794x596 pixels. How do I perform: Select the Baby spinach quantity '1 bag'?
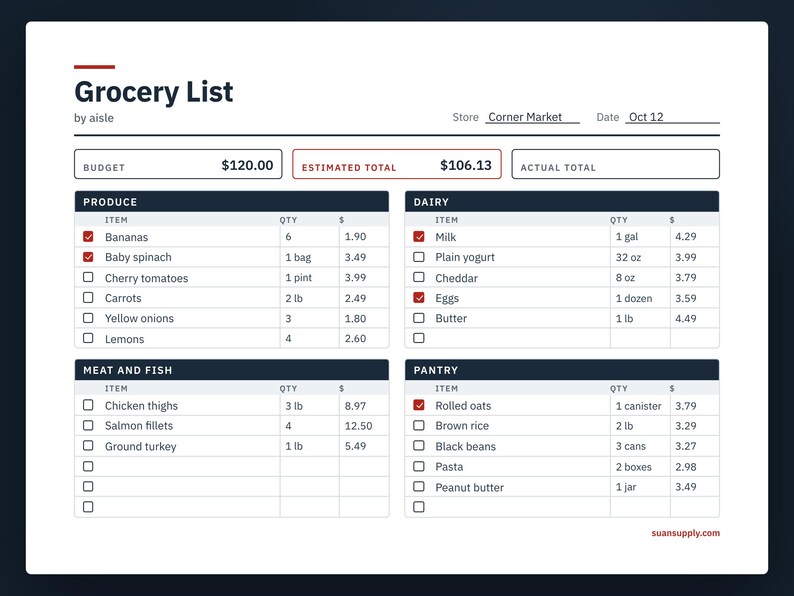pyautogui.click(x=298, y=257)
